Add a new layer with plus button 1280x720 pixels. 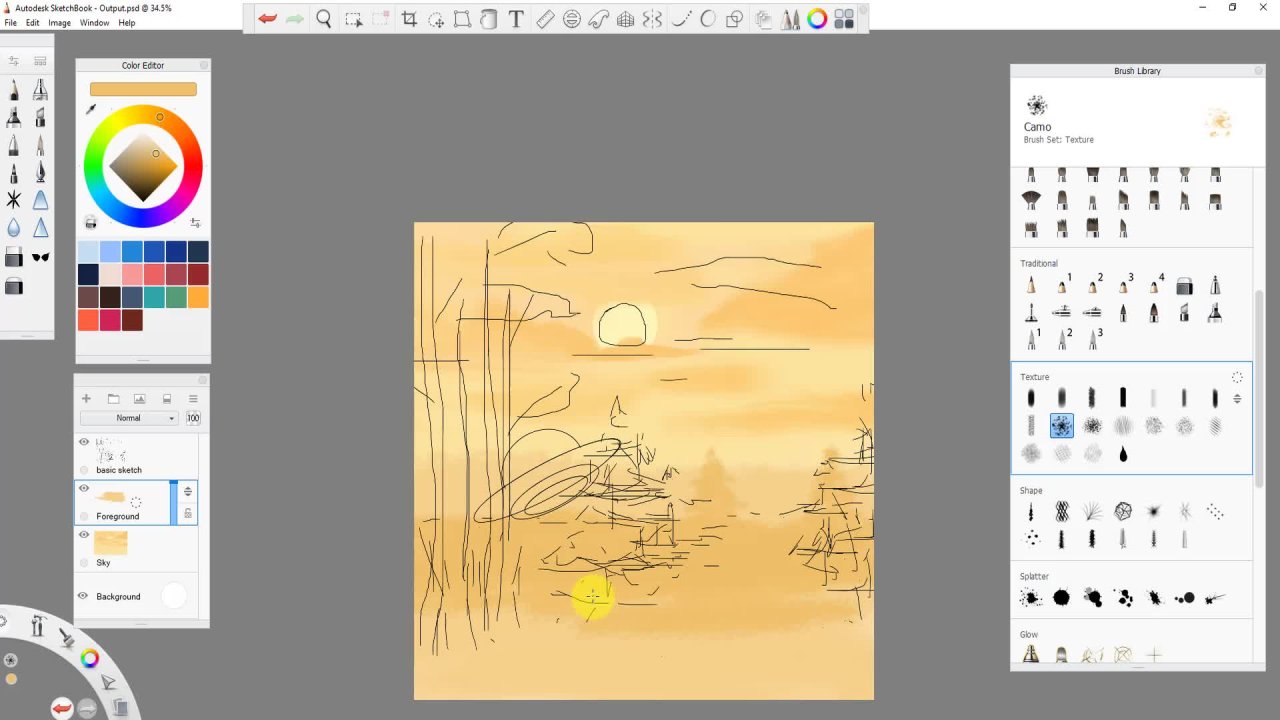[86, 399]
